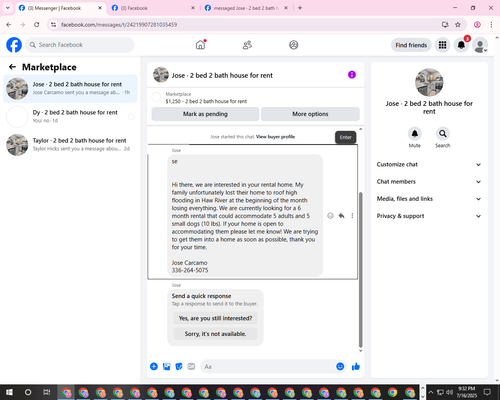Viewport: 500px width, 400px height.
Task: Open Cortana search circle on taskbar
Action: click(28, 392)
